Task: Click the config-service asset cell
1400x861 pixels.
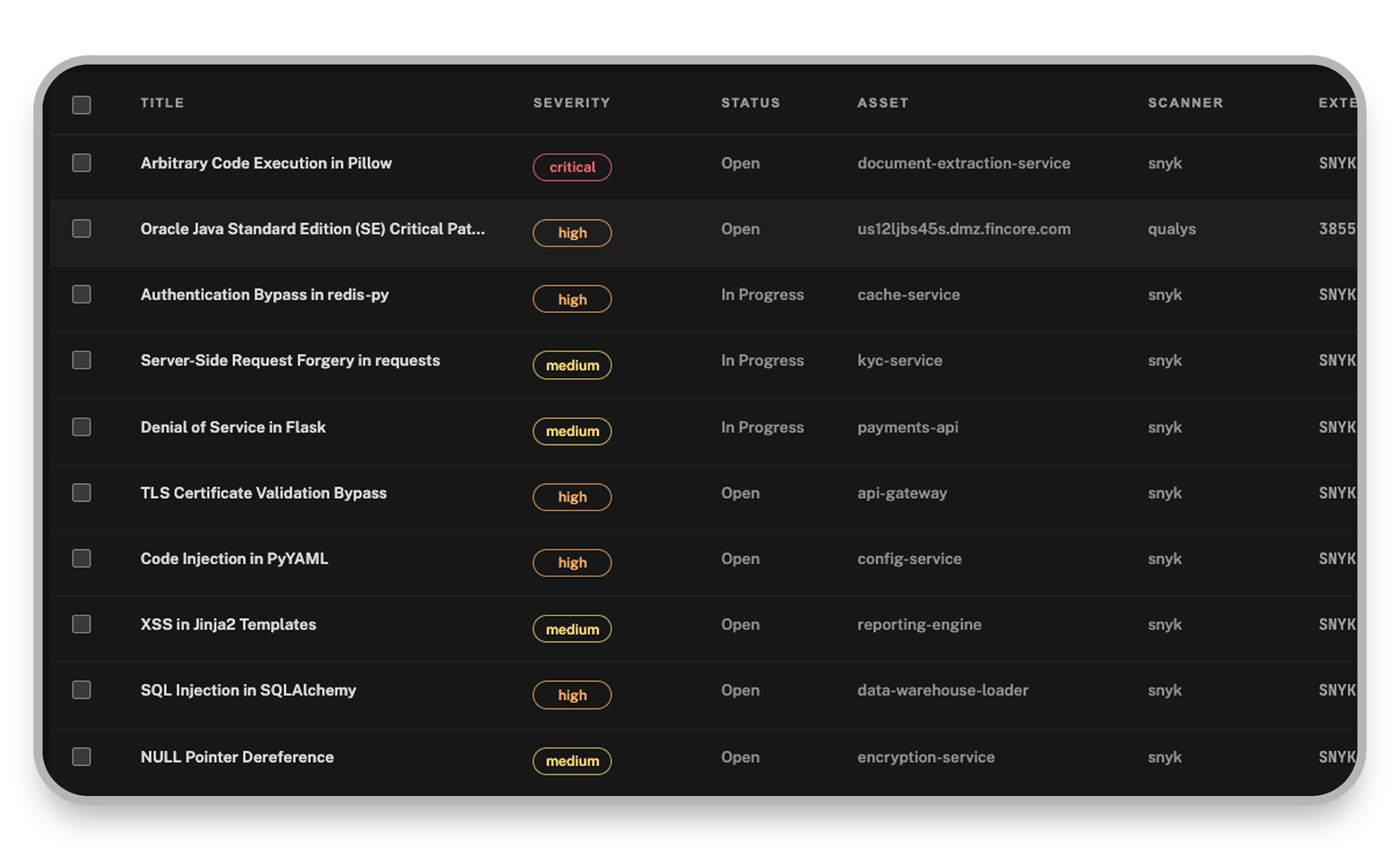Action: [x=909, y=559]
